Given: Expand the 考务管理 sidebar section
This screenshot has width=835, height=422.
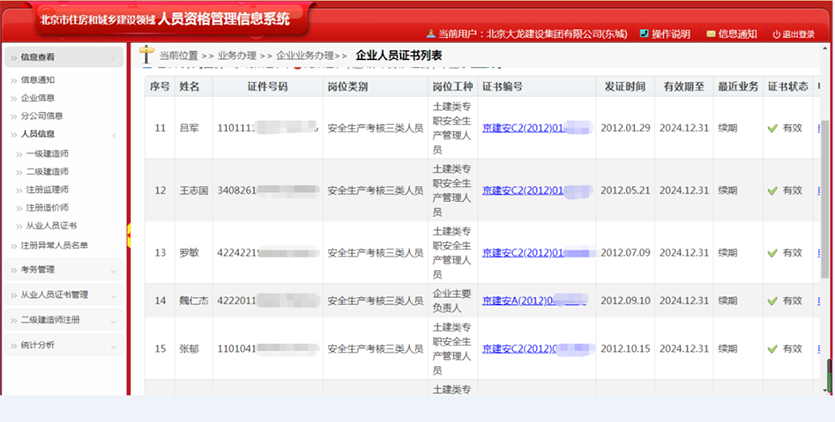Looking at the screenshot, I should (114, 269).
